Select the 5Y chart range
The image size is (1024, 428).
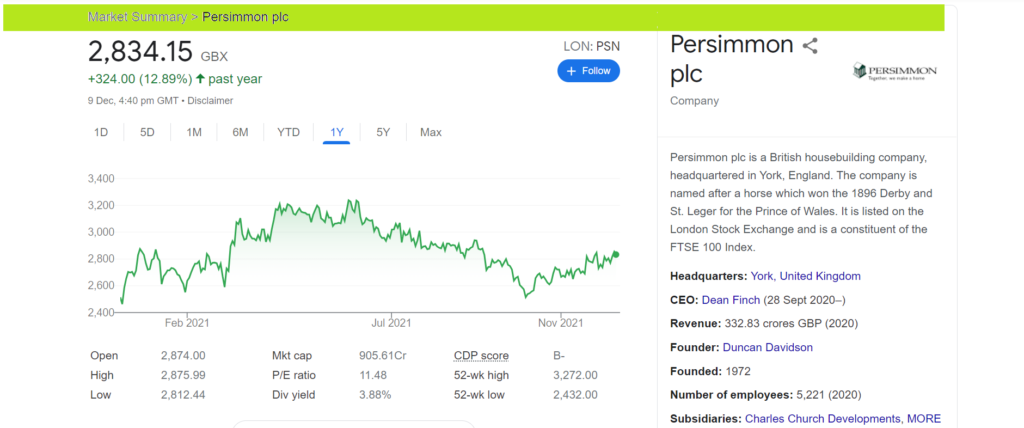[383, 132]
